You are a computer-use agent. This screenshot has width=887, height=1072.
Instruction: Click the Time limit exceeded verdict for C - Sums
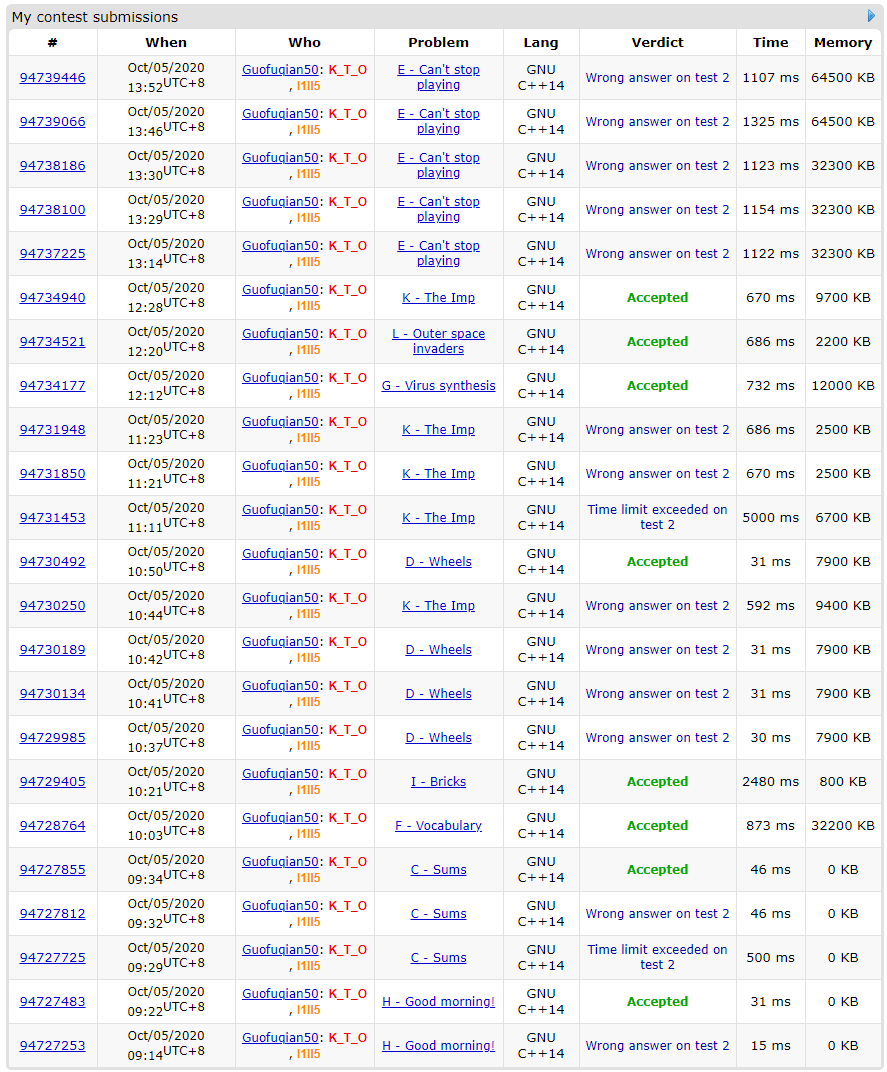pos(657,957)
